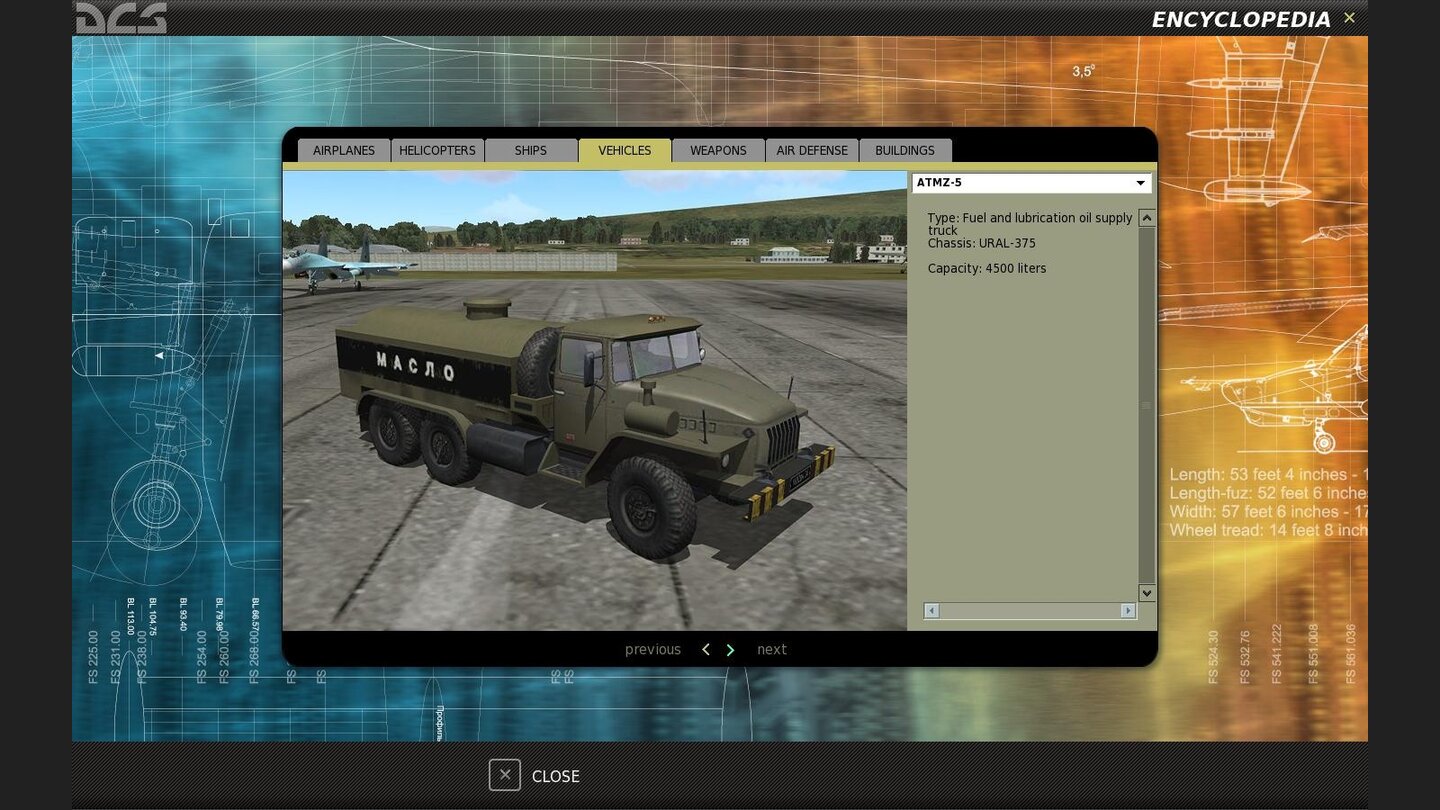Go to the AIR DEFENSE tab
Viewport: 1440px width, 810px height.
point(812,150)
